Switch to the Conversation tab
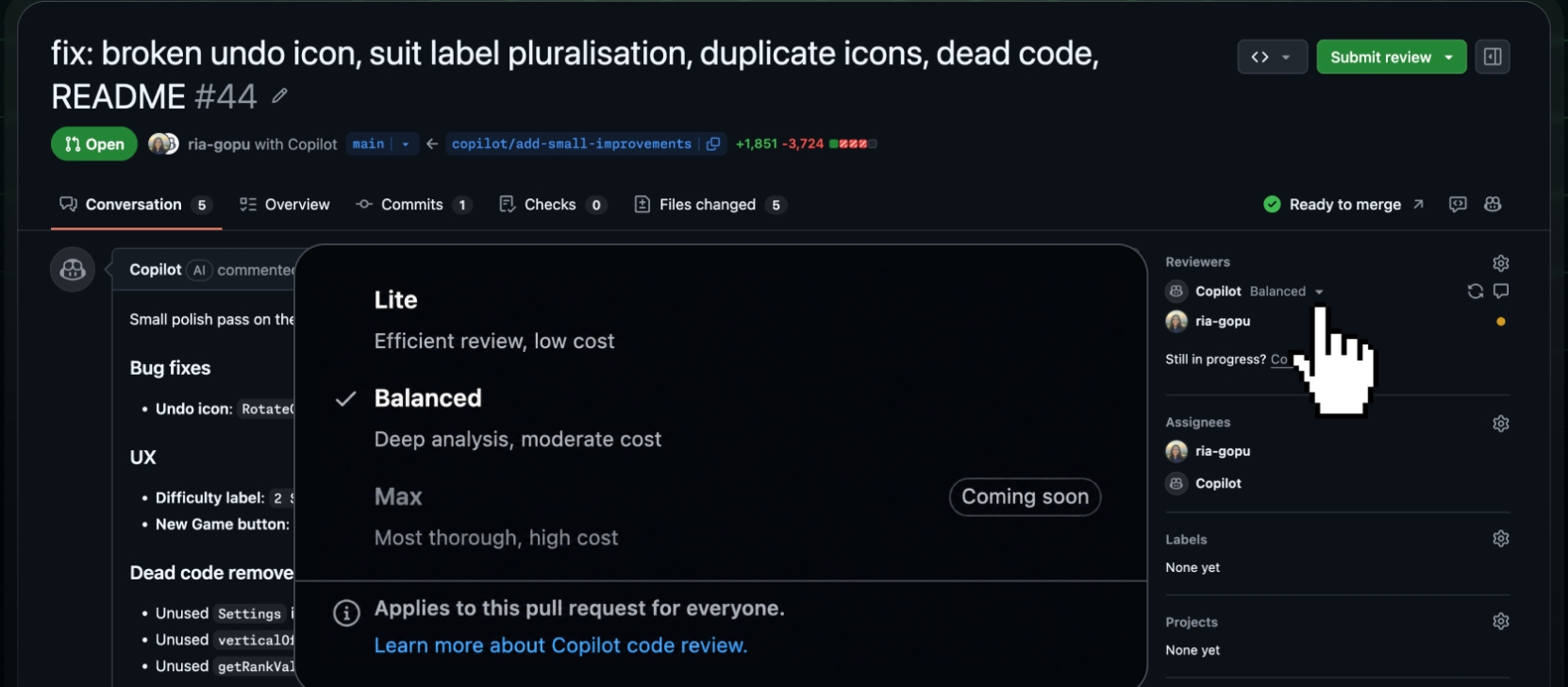The height and width of the screenshot is (687, 1568). coord(136,205)
